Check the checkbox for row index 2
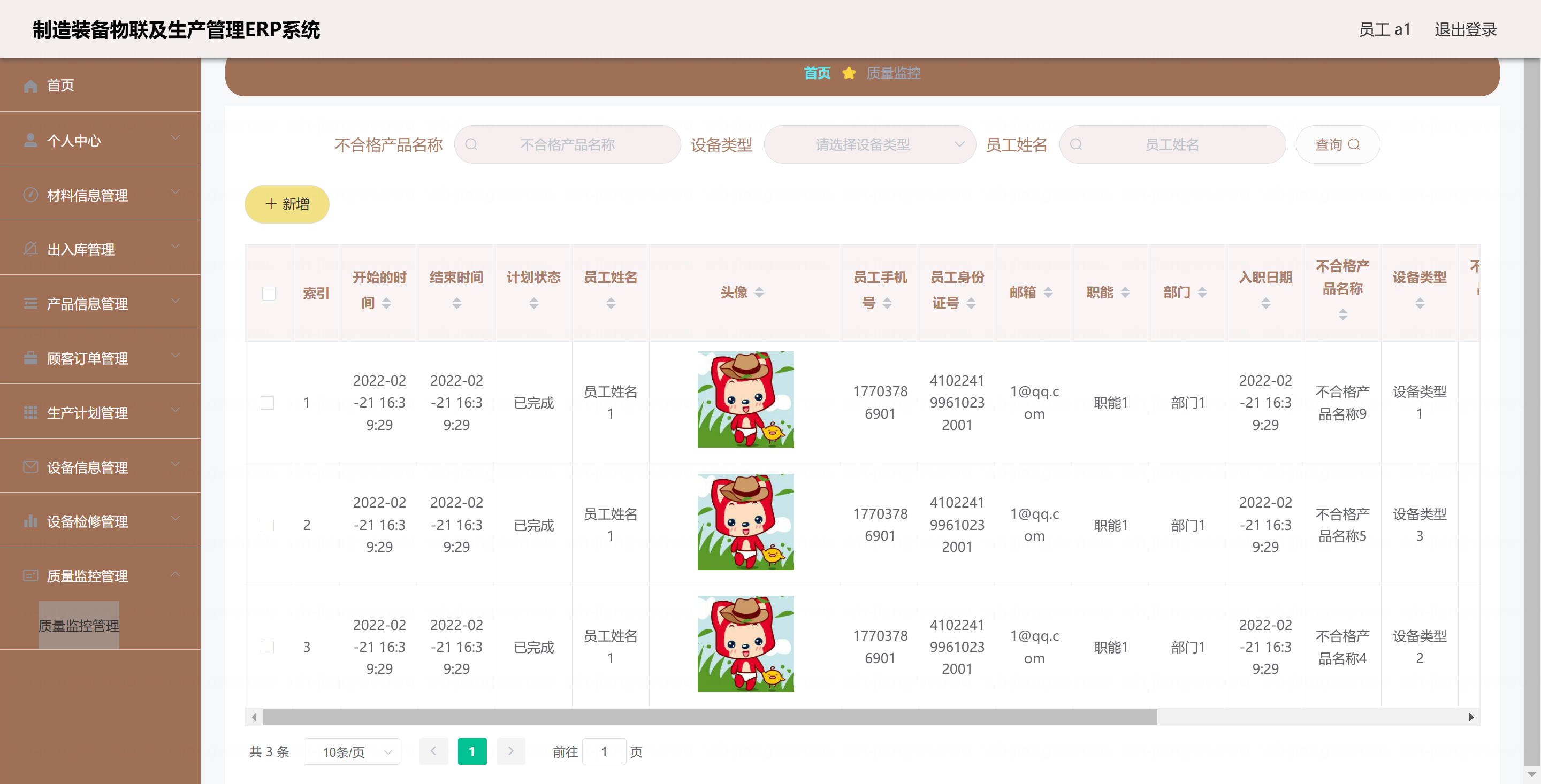The height and width of the screenshot is (784, 1541). 268,525
